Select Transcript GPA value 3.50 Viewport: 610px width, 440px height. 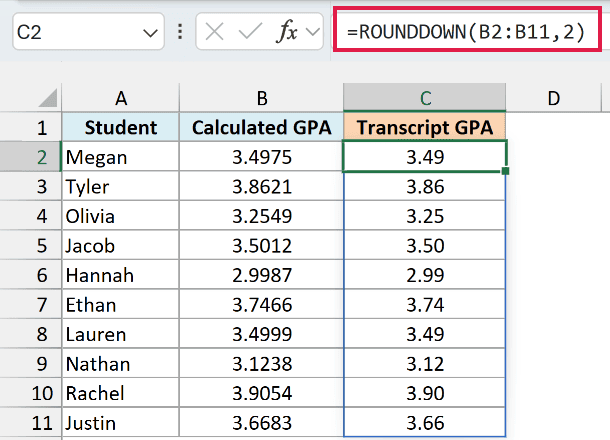pyautogui.click(x=425, y=245)
